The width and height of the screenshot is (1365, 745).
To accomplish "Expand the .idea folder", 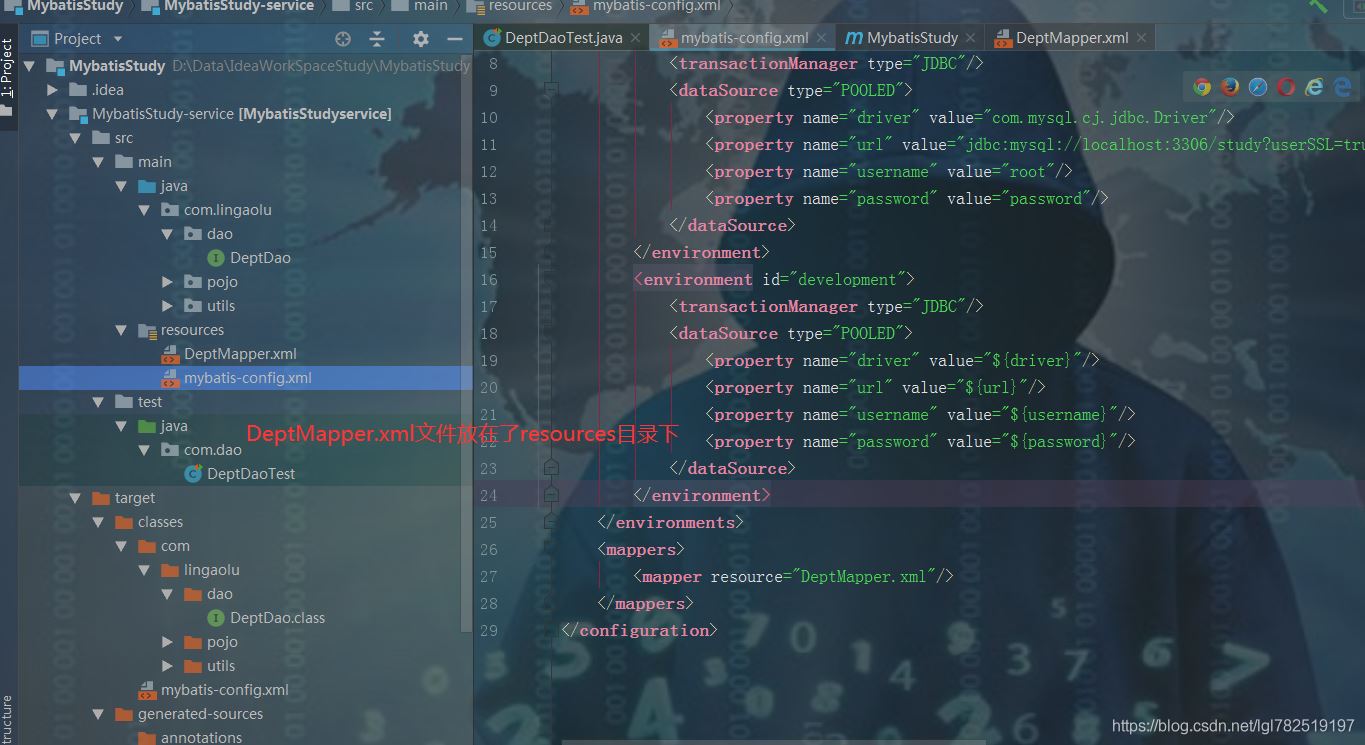I will pyautogui.click(x=53, y=90).
